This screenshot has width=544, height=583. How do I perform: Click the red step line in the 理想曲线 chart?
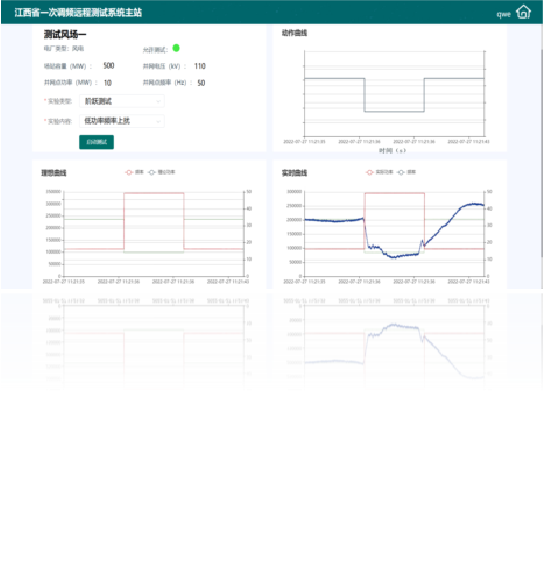click(154, 193)
